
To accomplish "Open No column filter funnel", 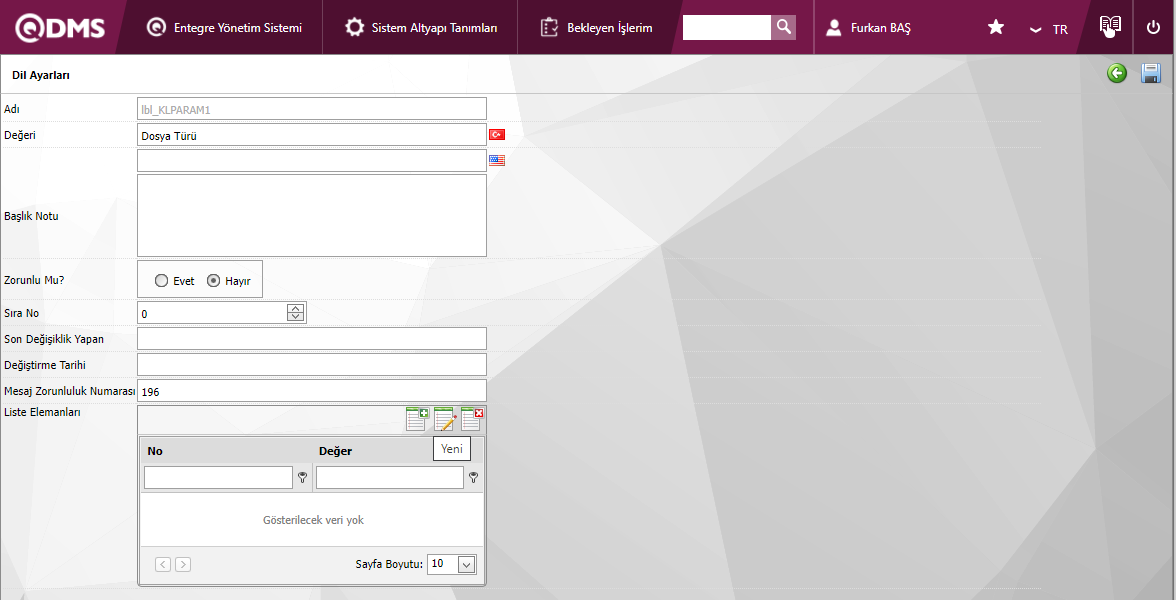I will [x=302, y=477].
